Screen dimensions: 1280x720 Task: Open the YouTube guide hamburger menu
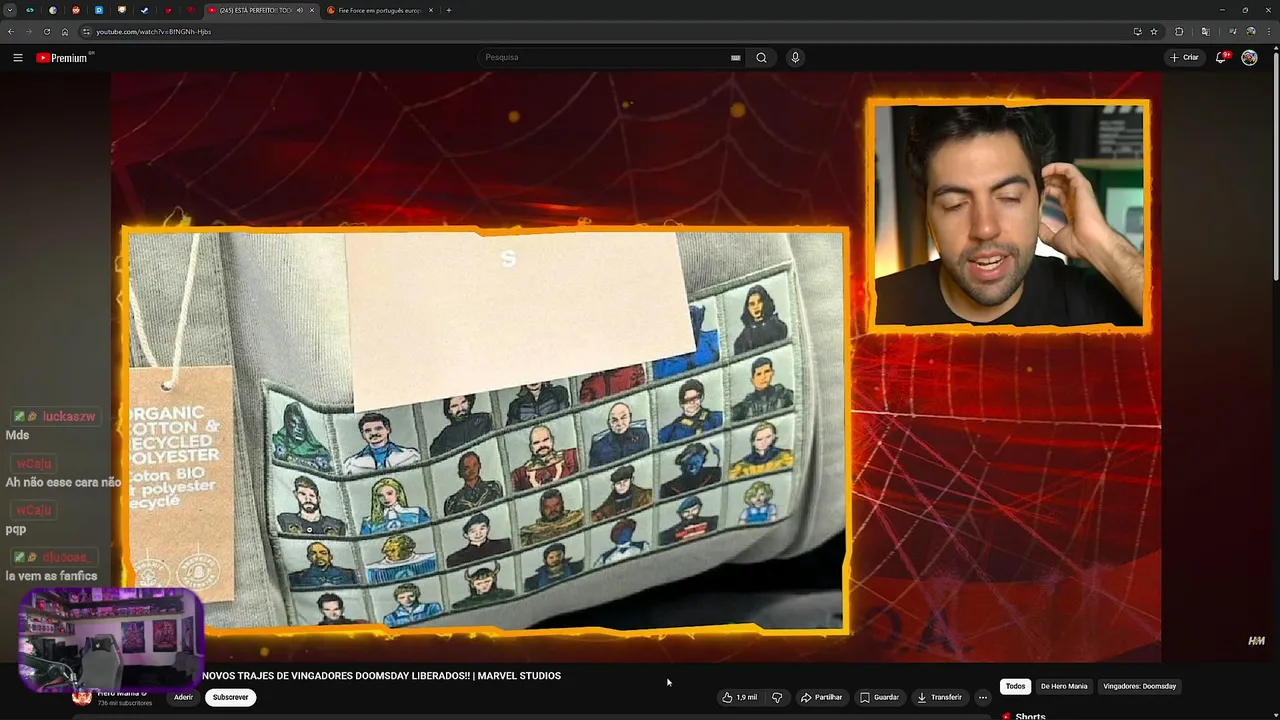coord(18,58)
